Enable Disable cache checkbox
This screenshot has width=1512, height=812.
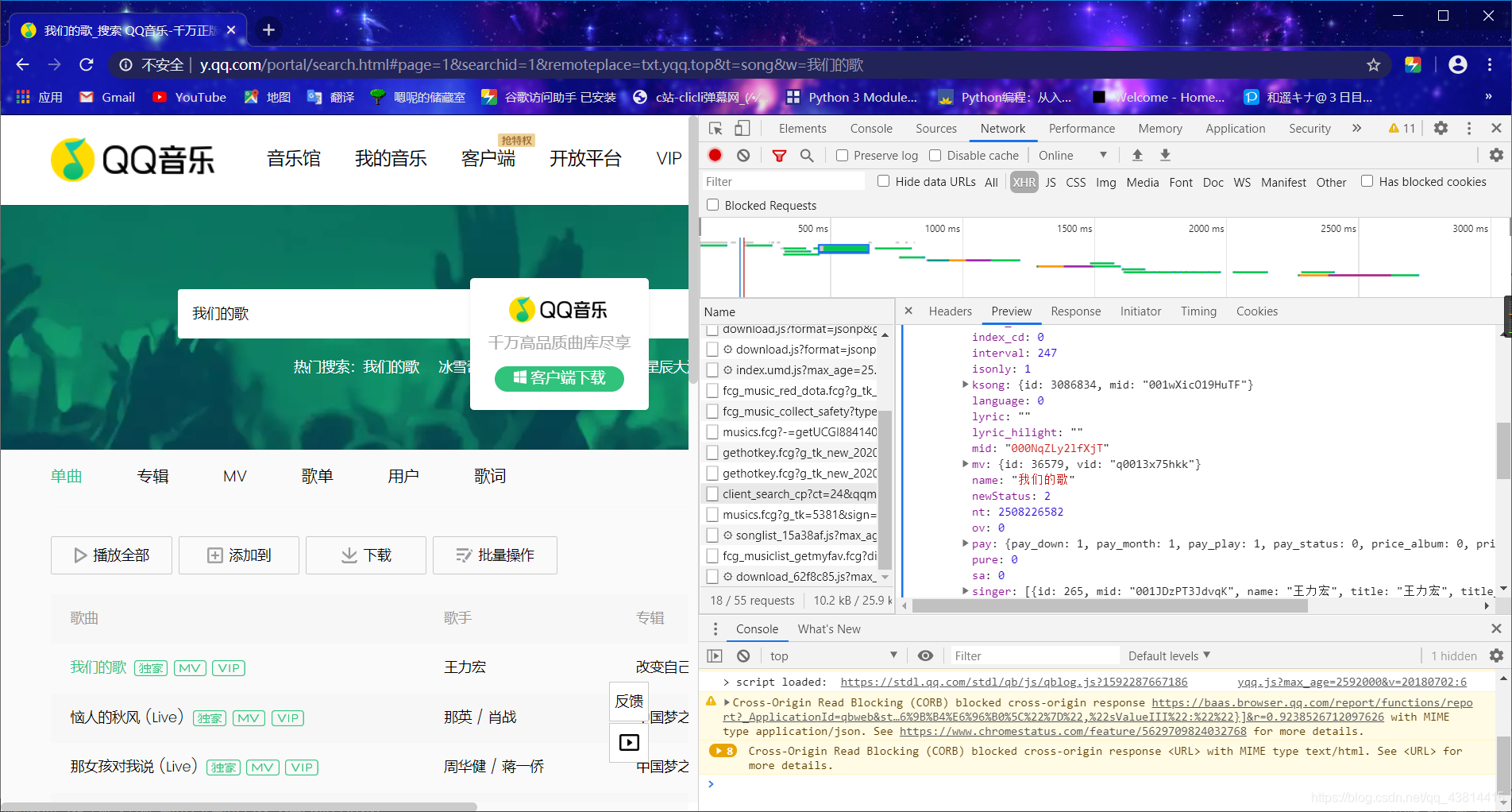tap(935, 156)
